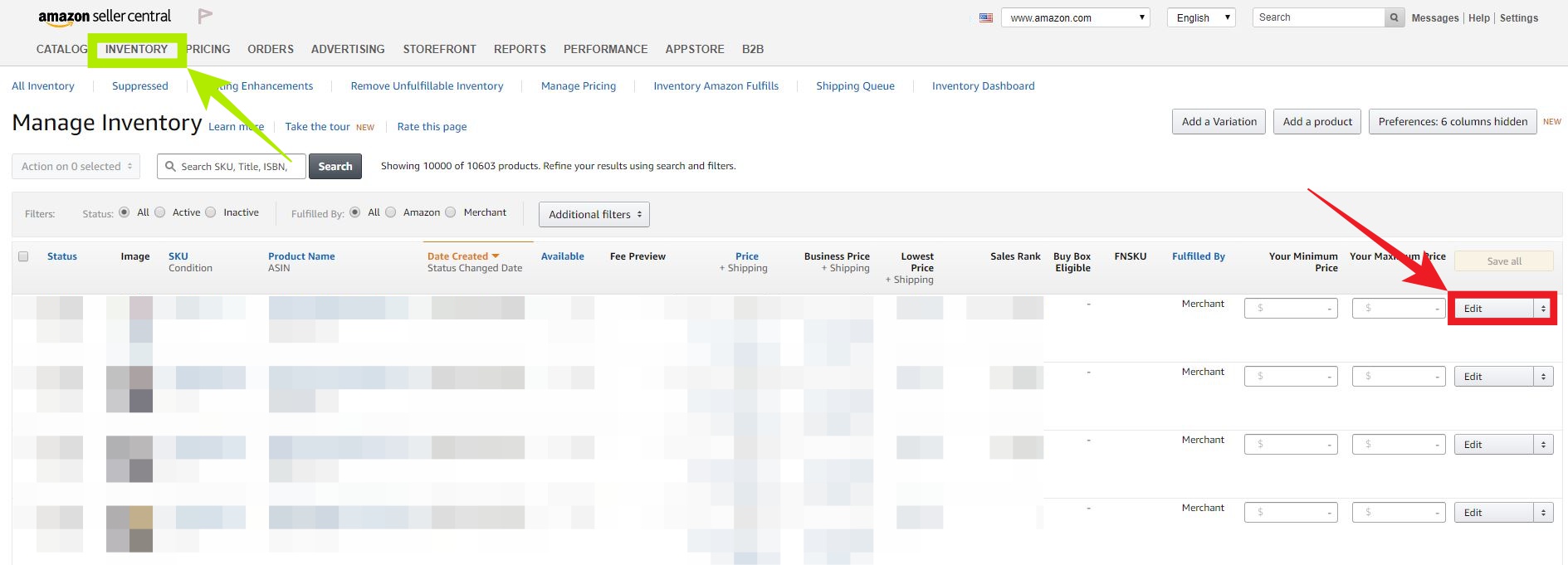Sort by the Available column header
Image resolution: width=1568 pixels, height=565 pixels.
point(563,256)
